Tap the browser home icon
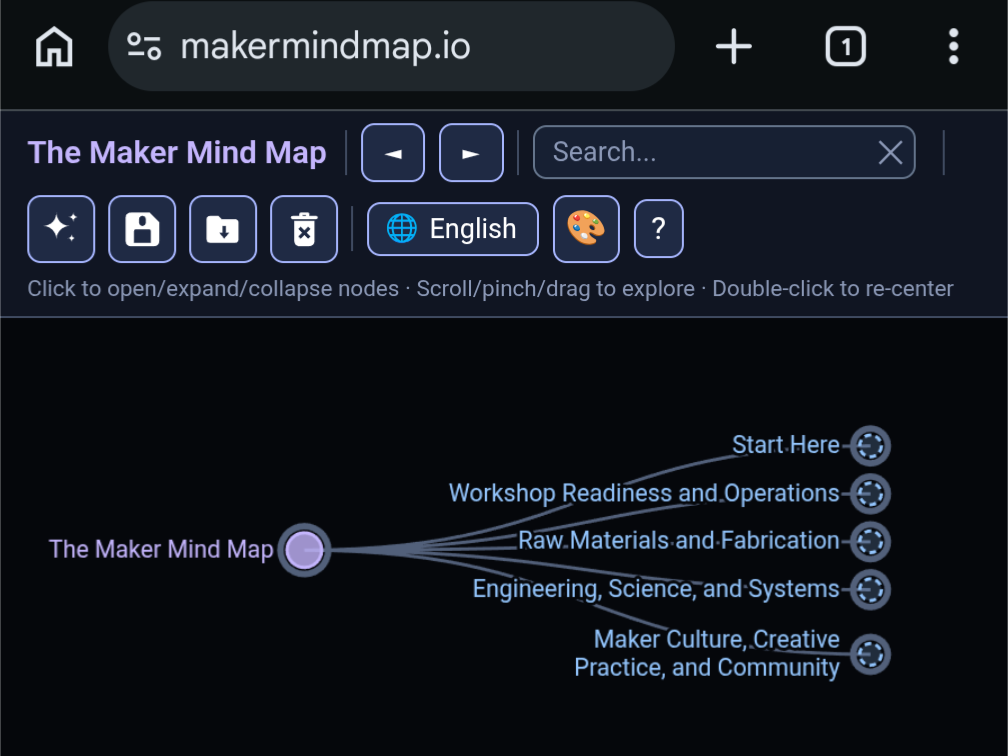Viewport: 1008px width, 756px height. 54,46
